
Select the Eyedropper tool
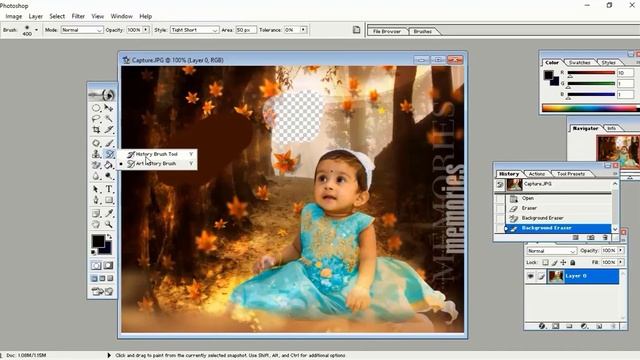point(109,213)
